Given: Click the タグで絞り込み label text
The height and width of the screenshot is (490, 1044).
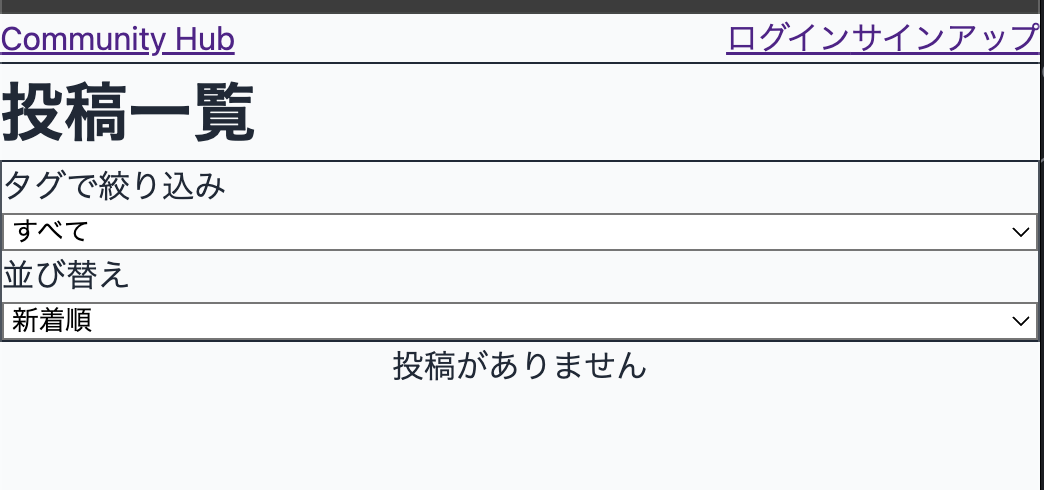Looking at the screenshot, I should pyautogui.click(x=115, y=187).
